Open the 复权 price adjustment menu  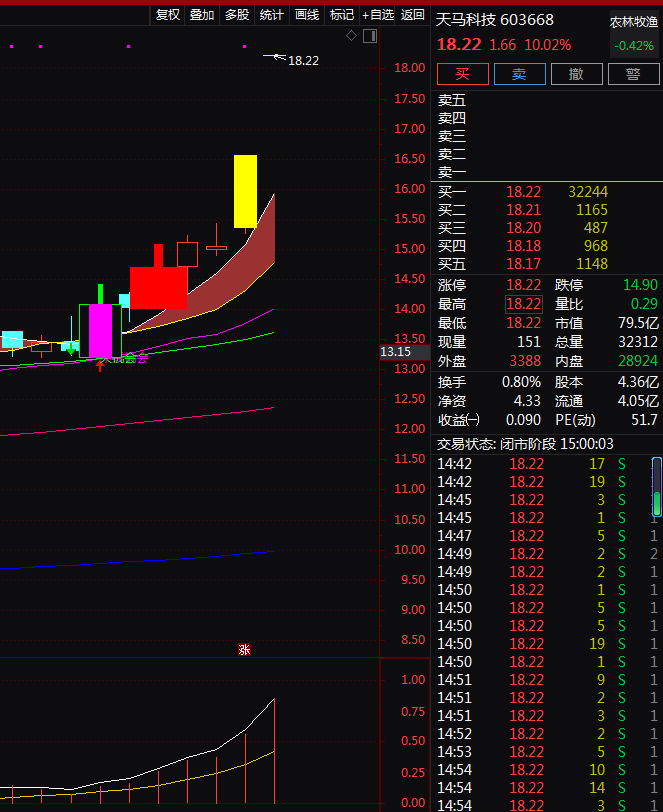point(167,15)
